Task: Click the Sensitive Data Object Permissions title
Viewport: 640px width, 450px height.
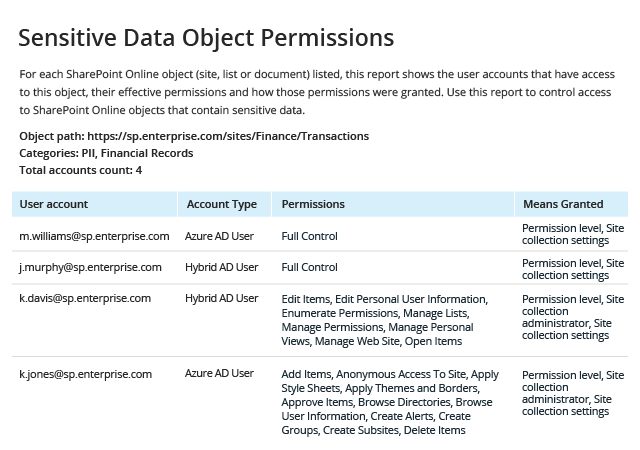Action: pyautogui.click(x=206, y=38)
